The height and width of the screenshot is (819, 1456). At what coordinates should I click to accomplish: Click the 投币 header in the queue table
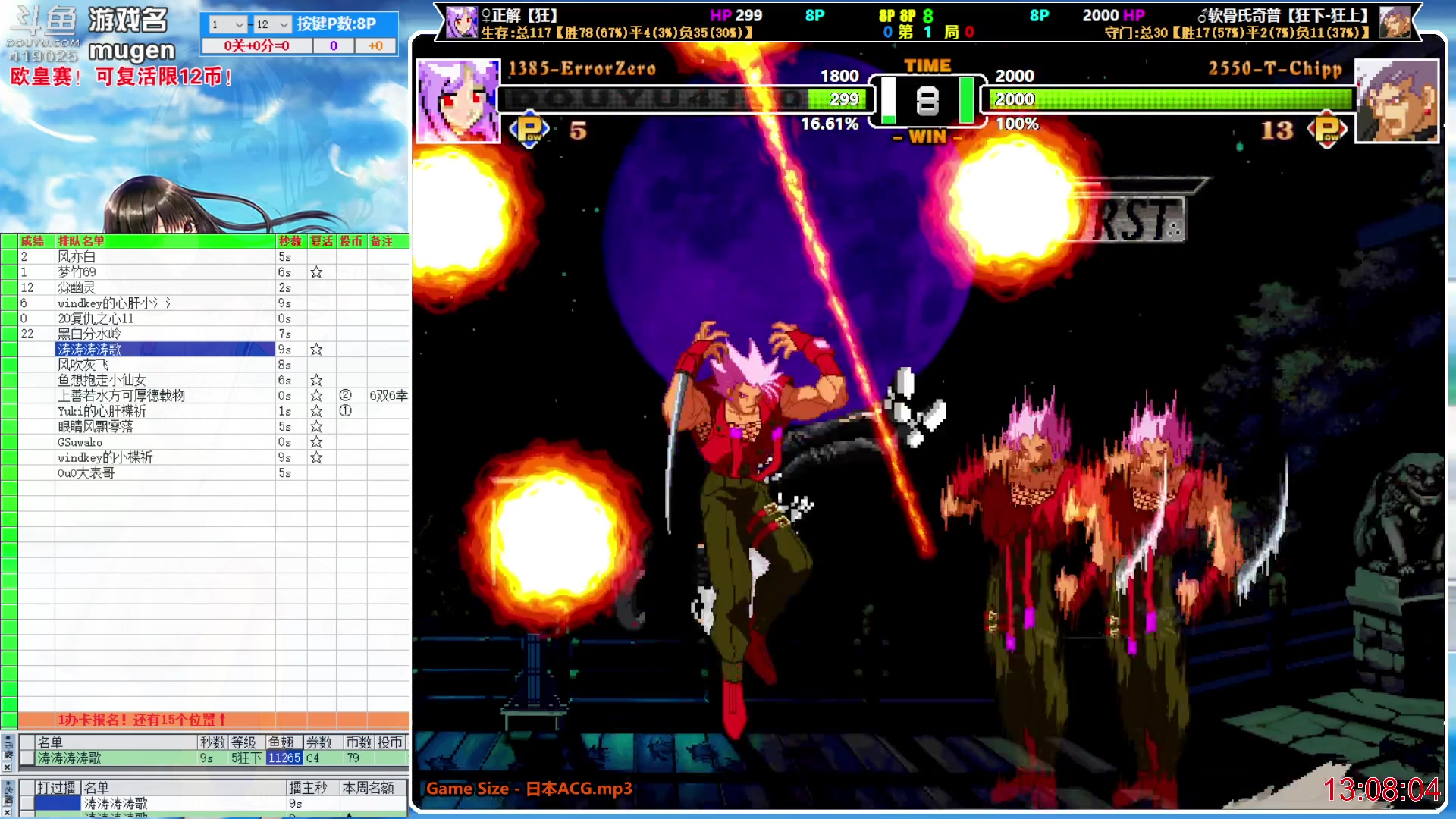[352, 241]
